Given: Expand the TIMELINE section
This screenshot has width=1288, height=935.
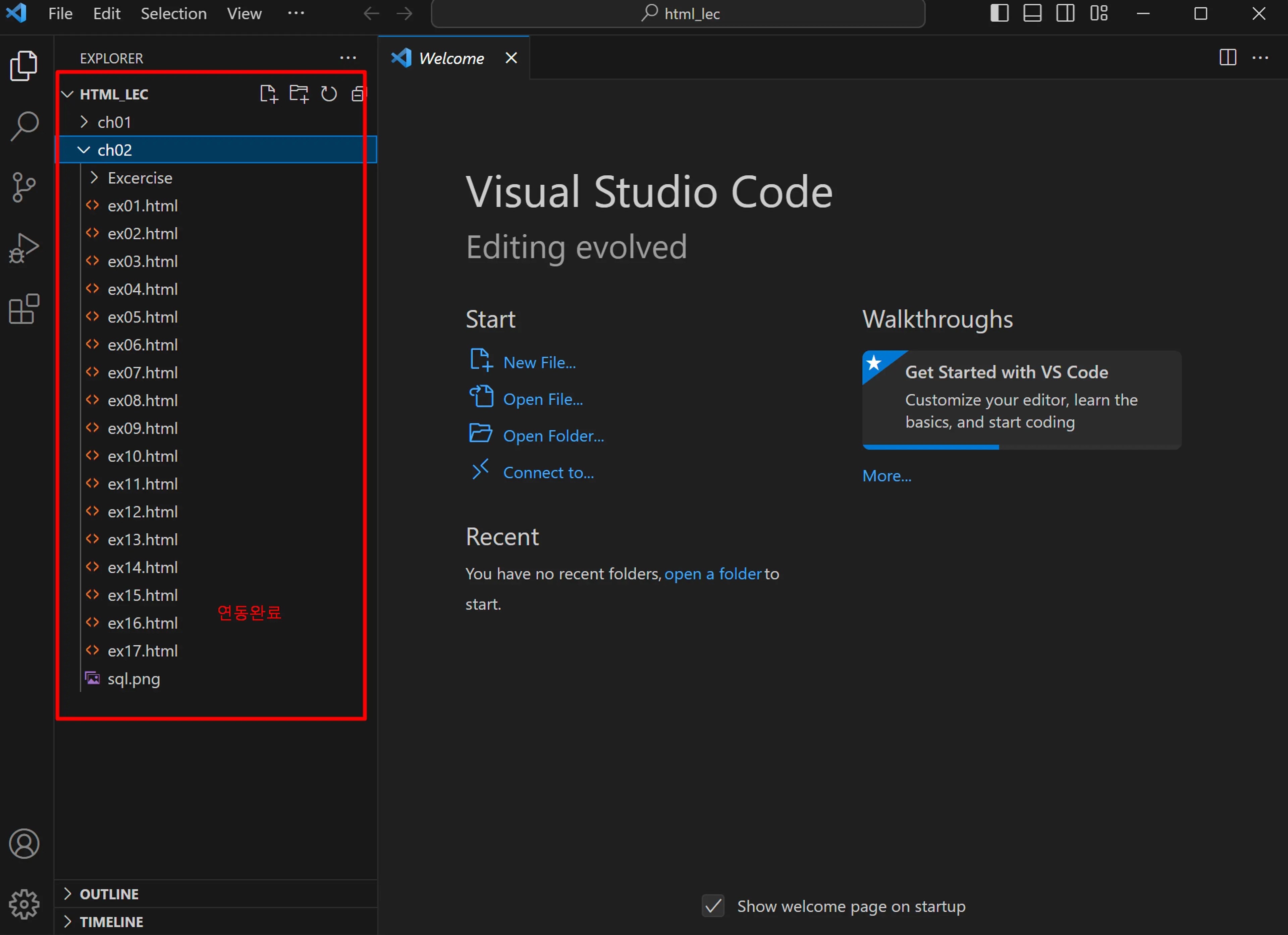Looking at the screenshot, I should 216,921.
